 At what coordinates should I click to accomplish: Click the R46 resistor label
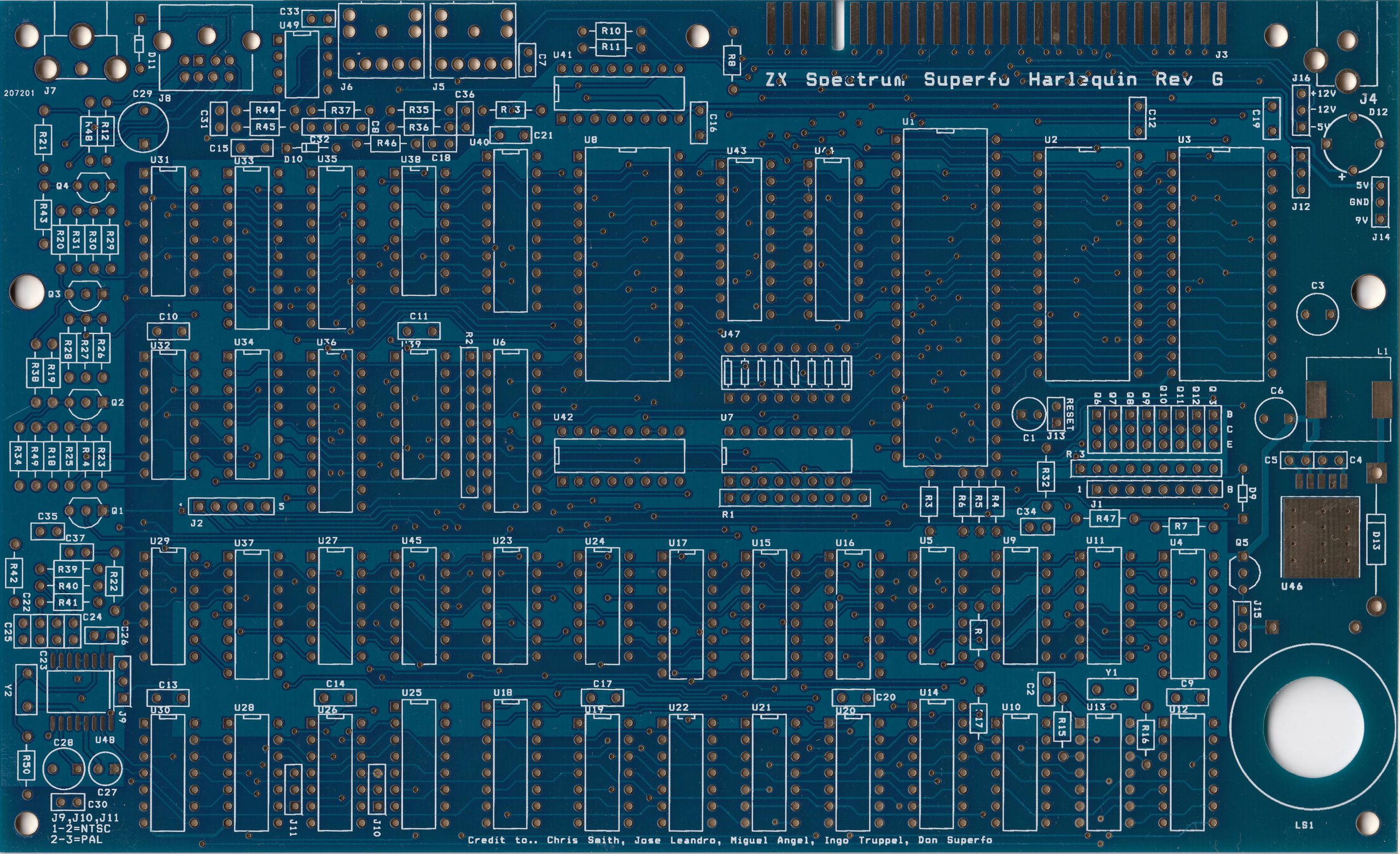(x=387, y=144)
